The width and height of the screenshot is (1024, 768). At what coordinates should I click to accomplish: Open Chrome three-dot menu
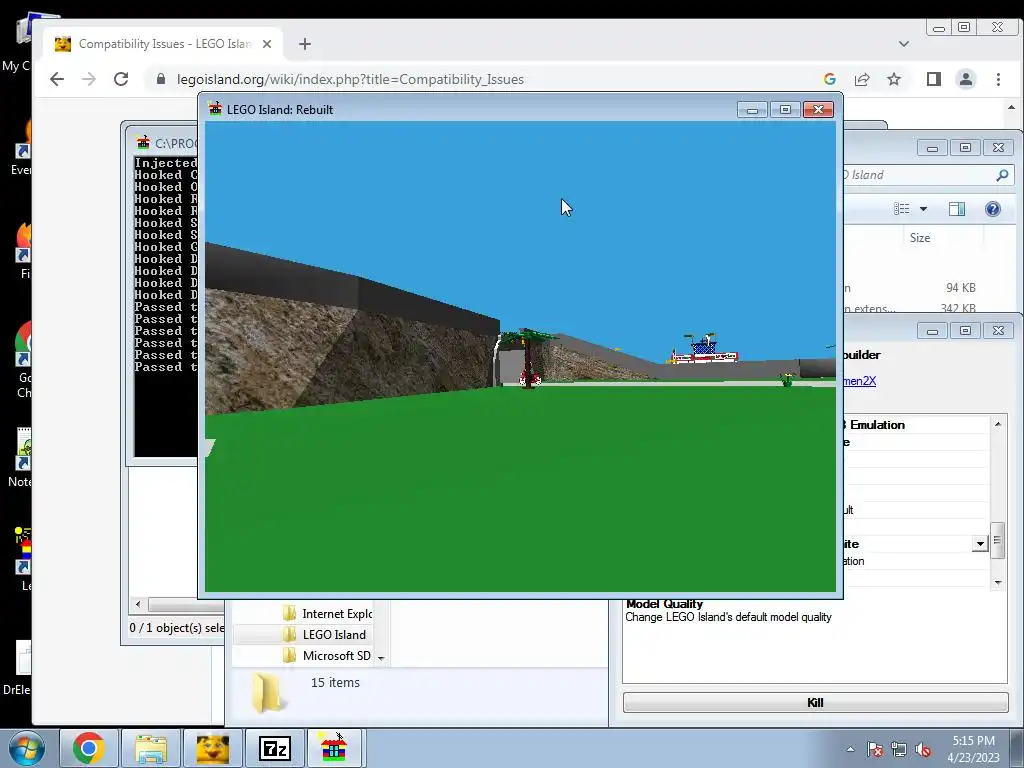[x=998, y=79]
